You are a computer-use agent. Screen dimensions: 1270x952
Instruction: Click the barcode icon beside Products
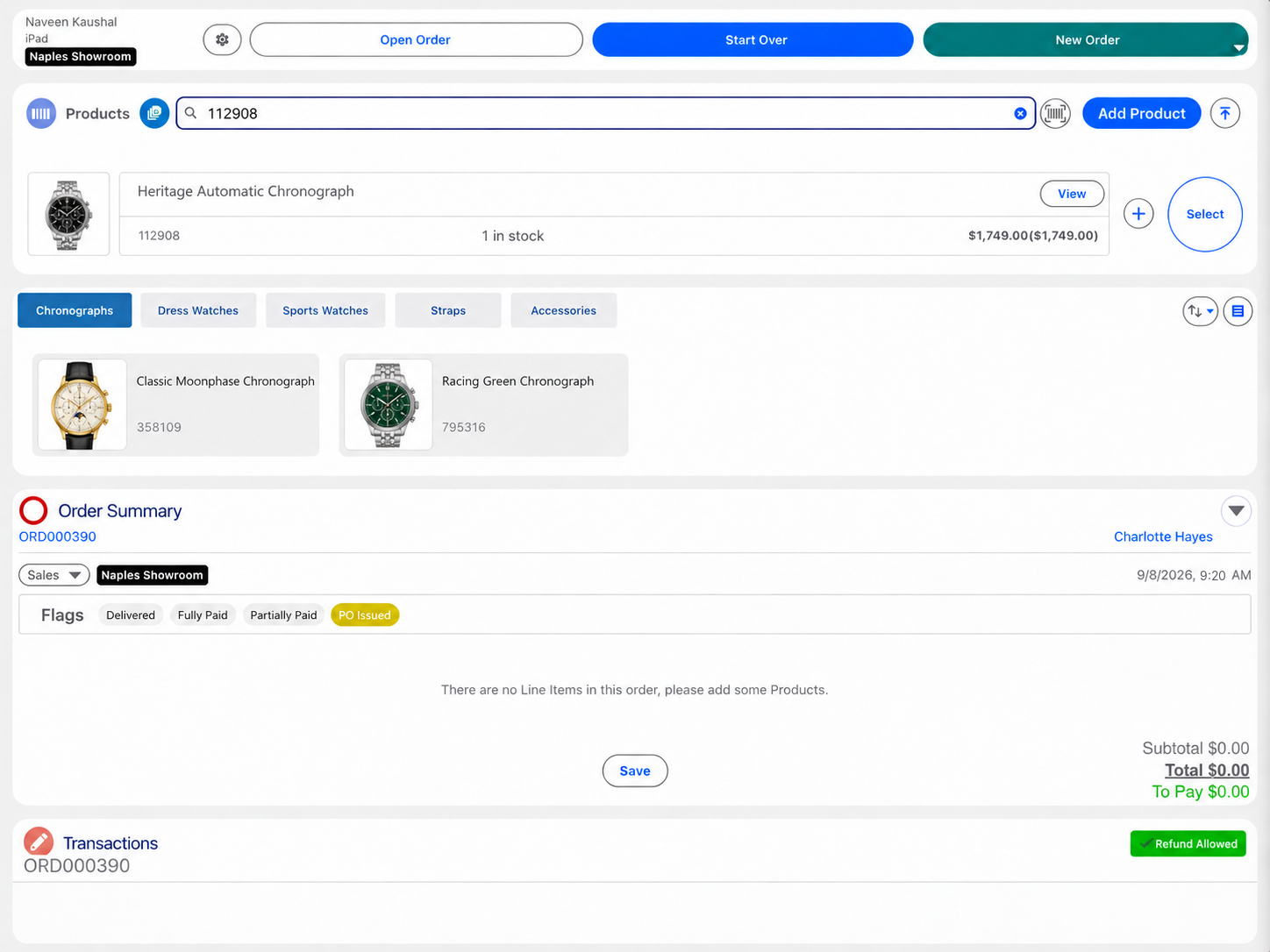(x=41, y=113)
